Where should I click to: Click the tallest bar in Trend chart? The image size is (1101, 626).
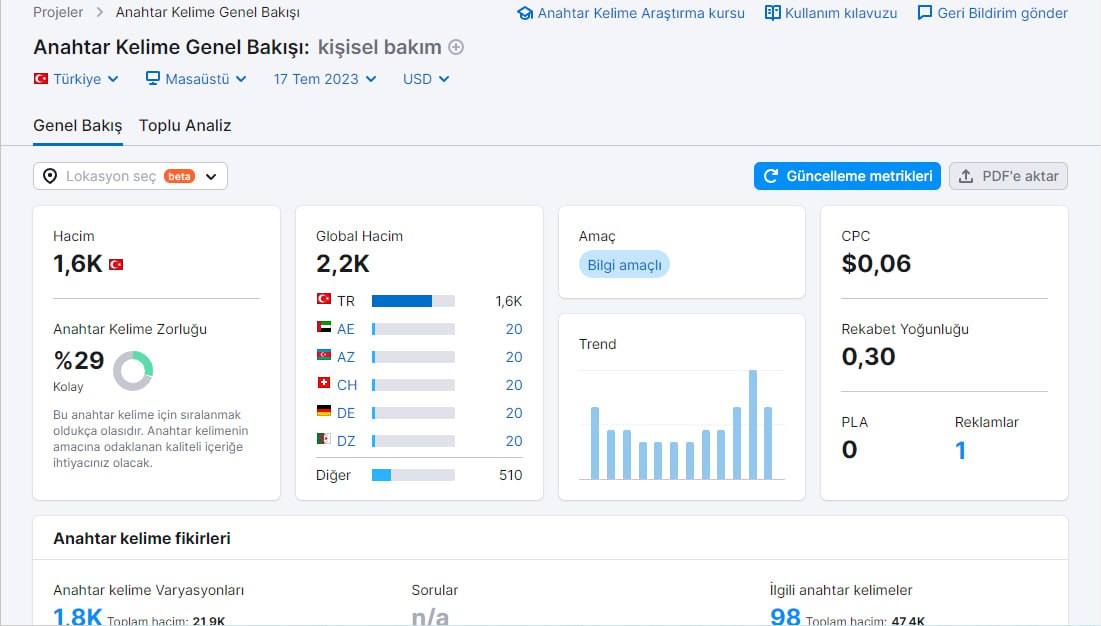[x=753, y=425]
